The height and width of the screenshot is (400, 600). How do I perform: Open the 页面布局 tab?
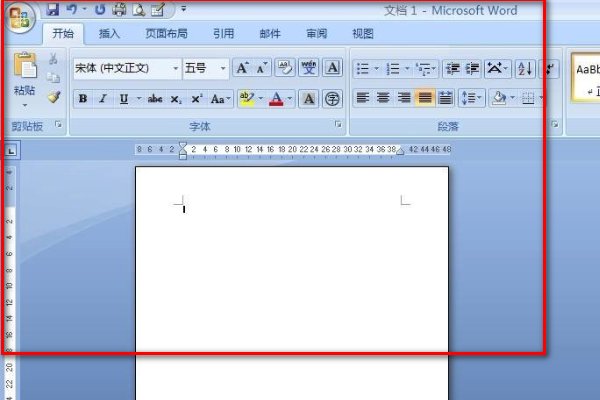[x=166, y=34]
